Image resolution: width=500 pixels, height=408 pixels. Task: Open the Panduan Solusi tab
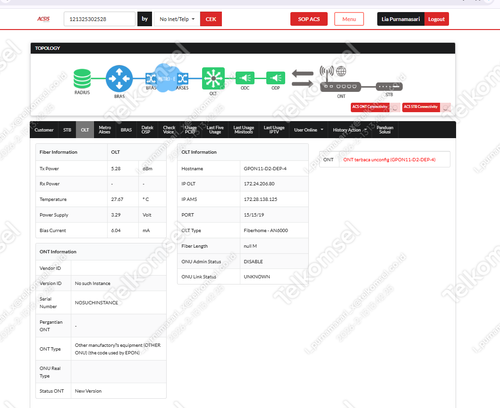coord(385,130)
